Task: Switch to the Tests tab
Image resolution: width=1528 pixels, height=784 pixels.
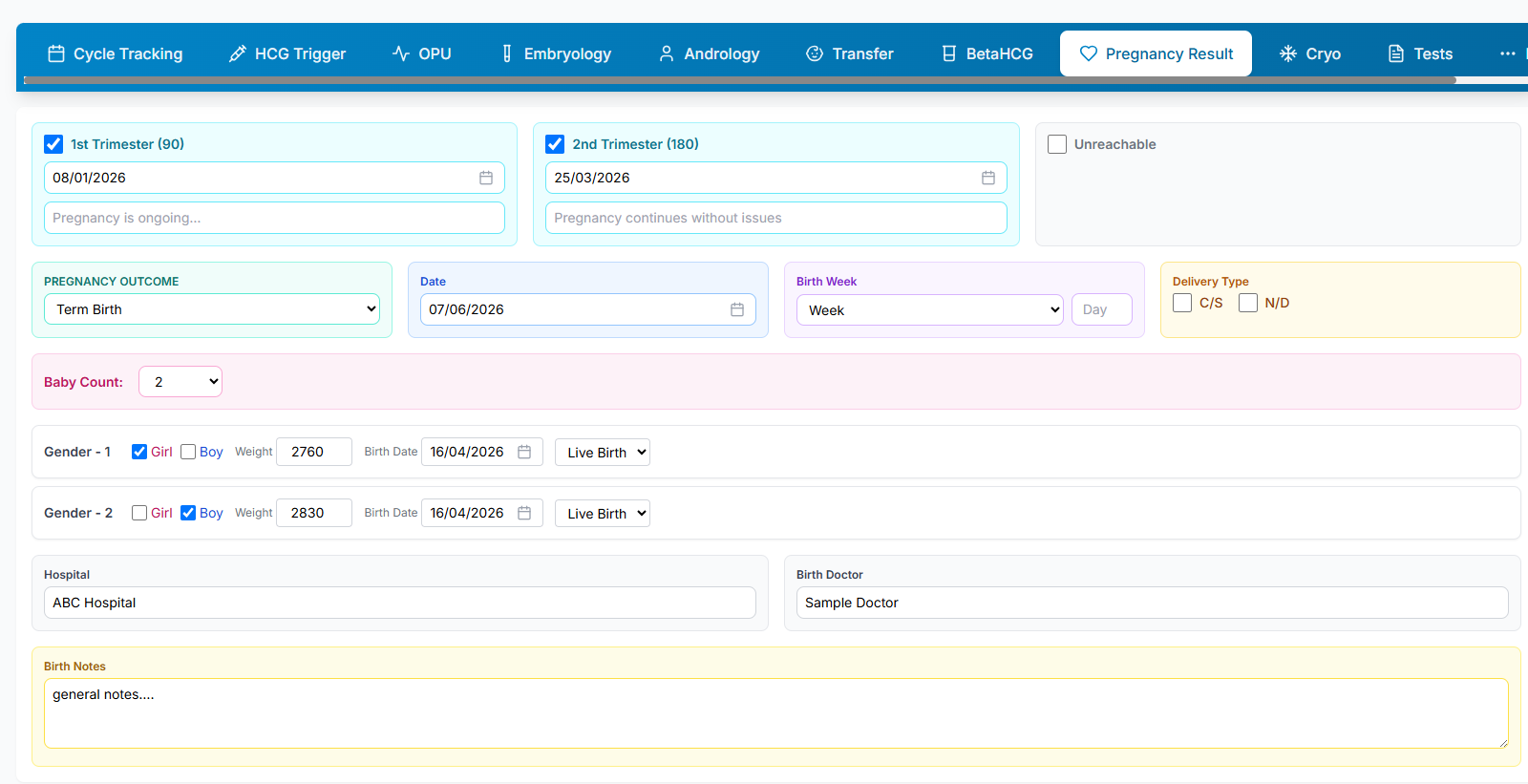Action: 1420,53
